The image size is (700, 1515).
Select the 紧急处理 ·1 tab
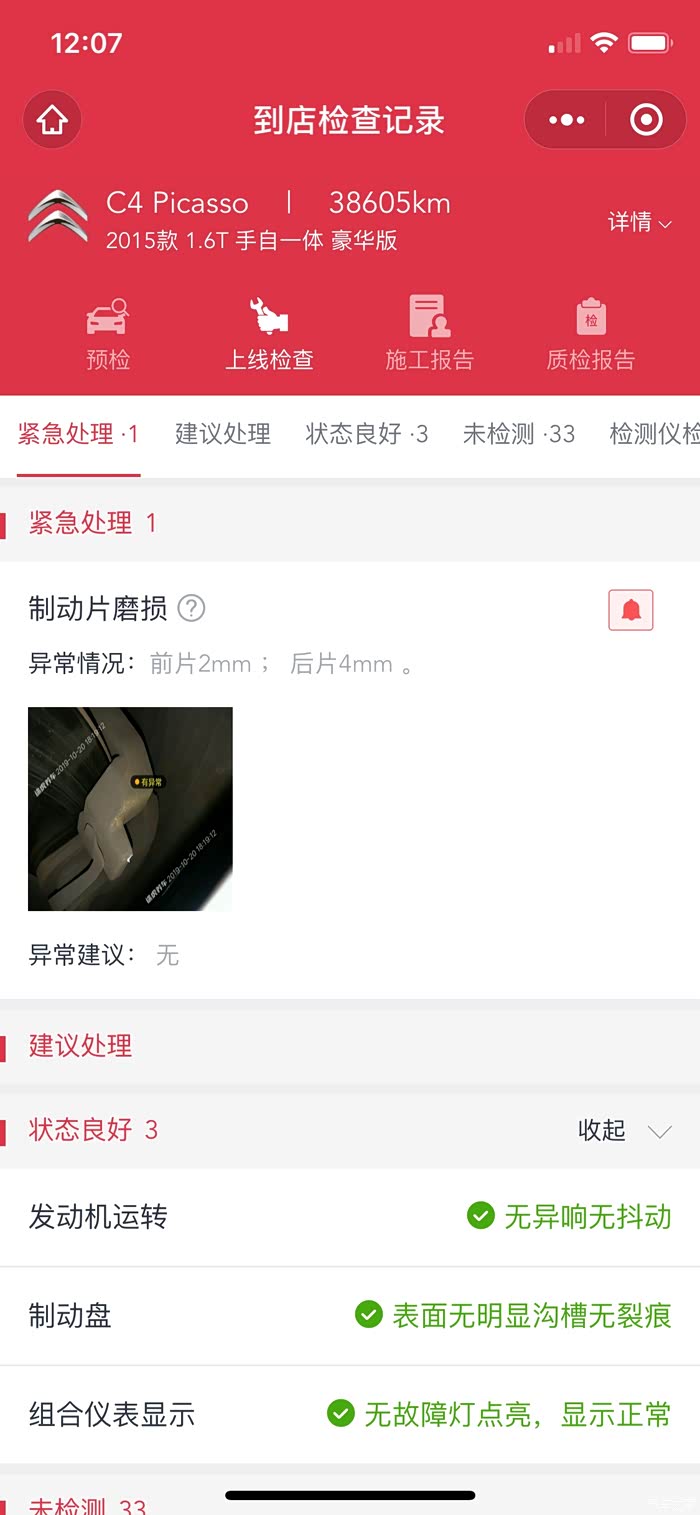tap(78, 434)
